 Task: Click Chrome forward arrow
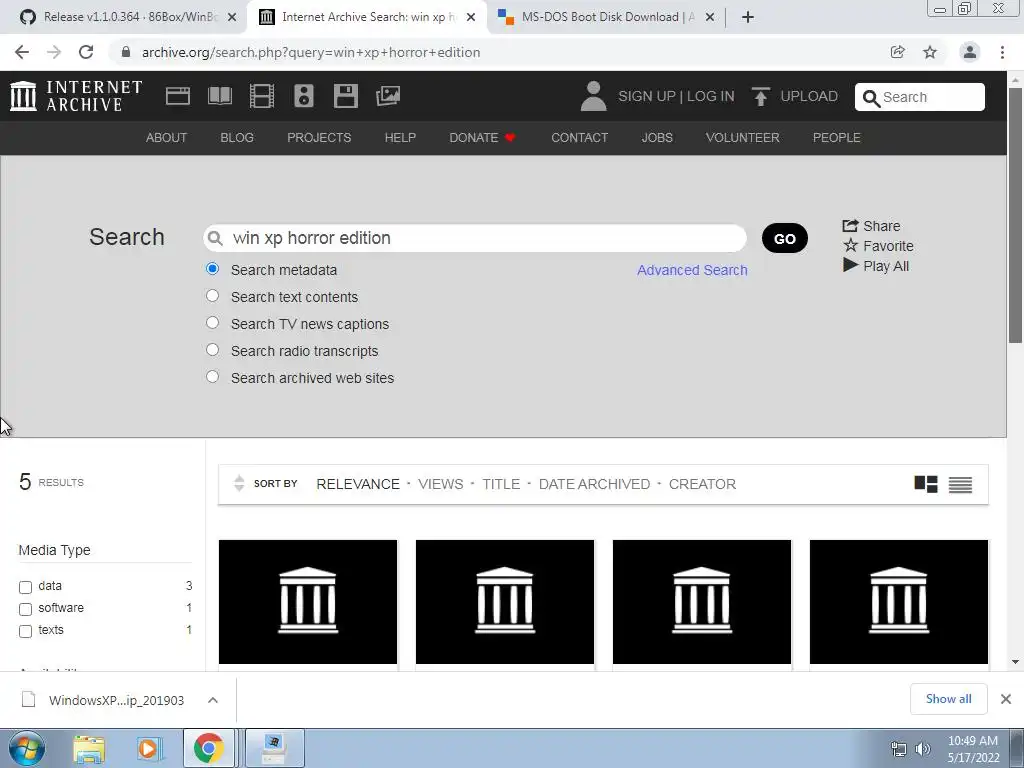pos(54,52)
